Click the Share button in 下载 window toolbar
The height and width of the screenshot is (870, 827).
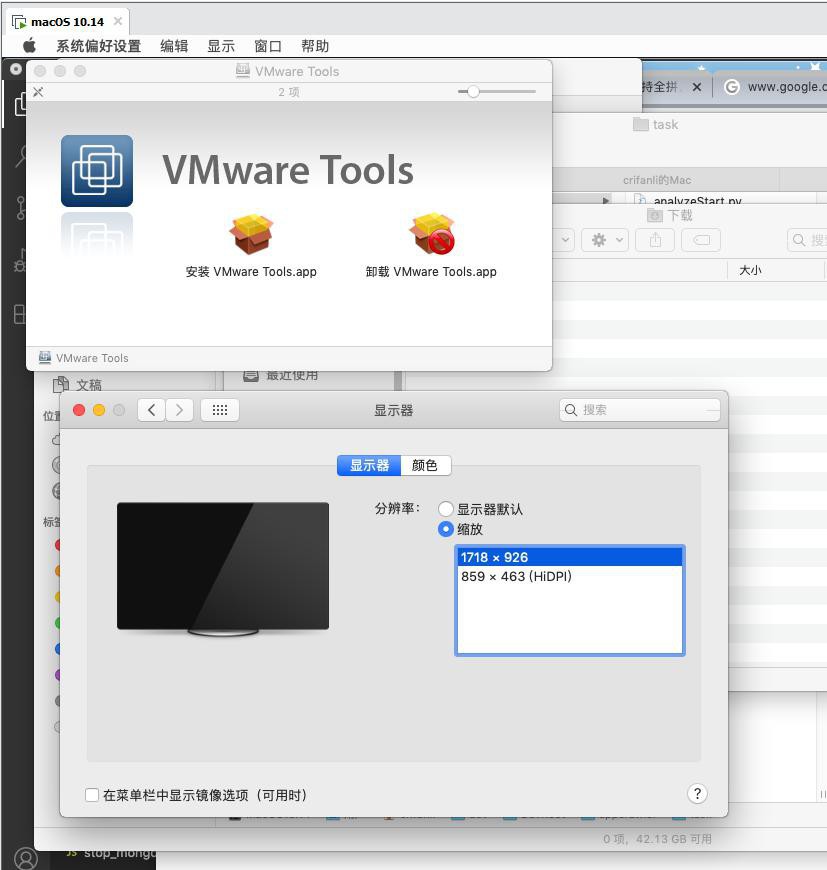click(655, 240)
